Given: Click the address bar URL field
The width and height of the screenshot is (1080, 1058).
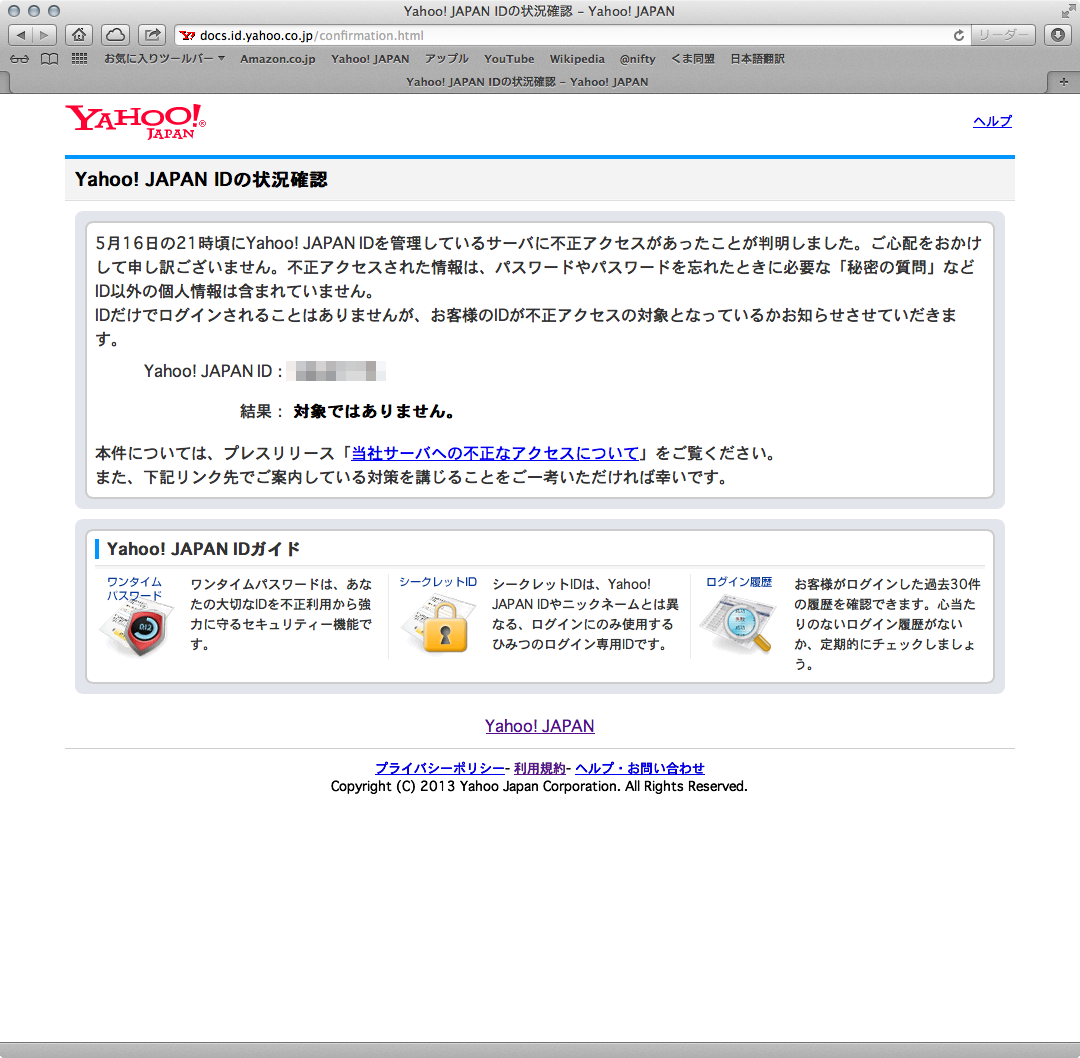Looking at the screenshot, I should click(x=572, y=35).
